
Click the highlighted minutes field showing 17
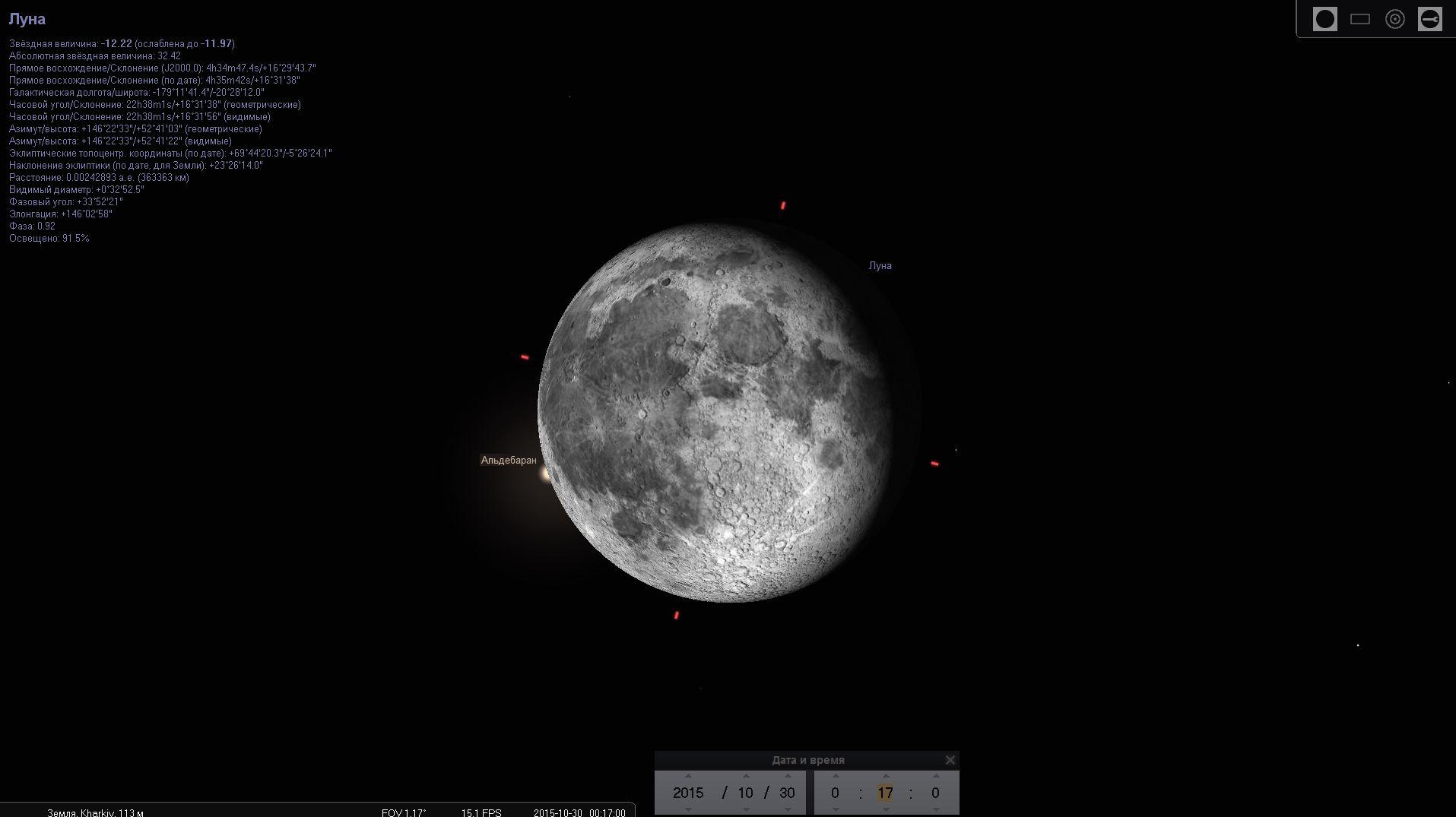(885, 793)
